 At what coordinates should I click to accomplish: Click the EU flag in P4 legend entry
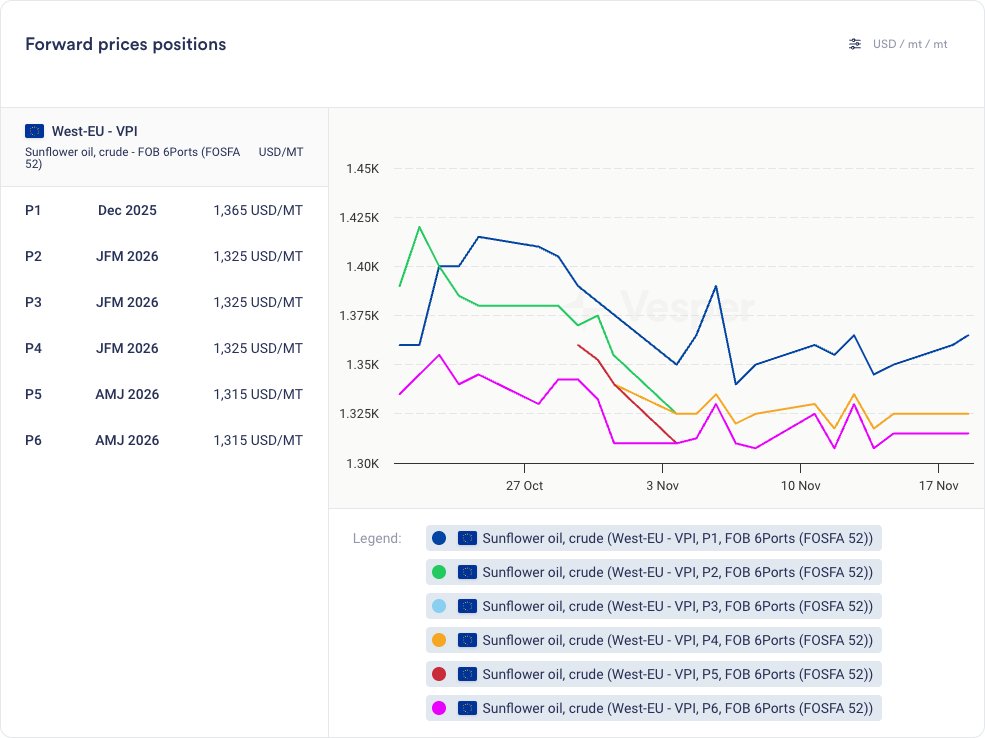(x=466, y=640)
